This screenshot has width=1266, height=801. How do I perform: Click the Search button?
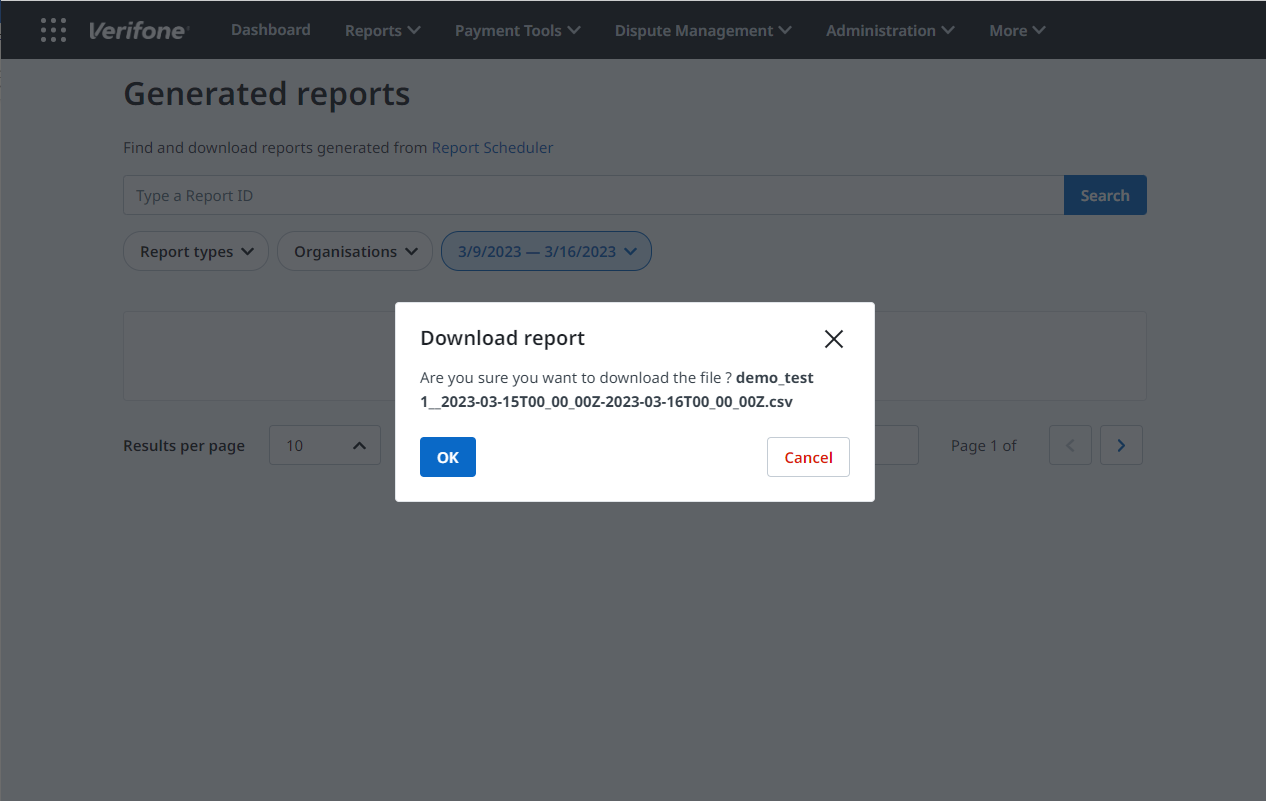click(x=1105, y=195)
